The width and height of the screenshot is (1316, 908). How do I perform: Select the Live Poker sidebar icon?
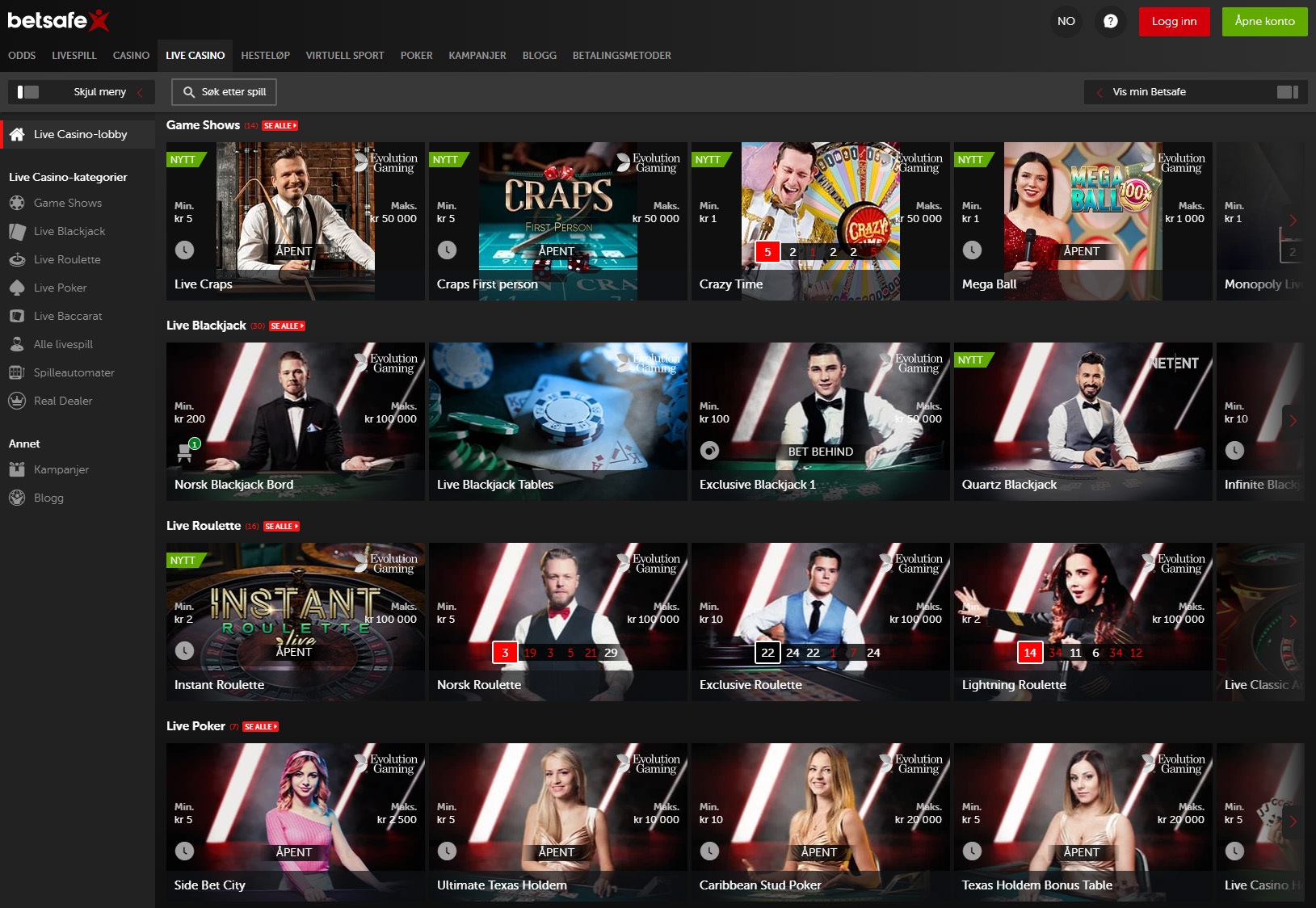(x=17, y=288)
